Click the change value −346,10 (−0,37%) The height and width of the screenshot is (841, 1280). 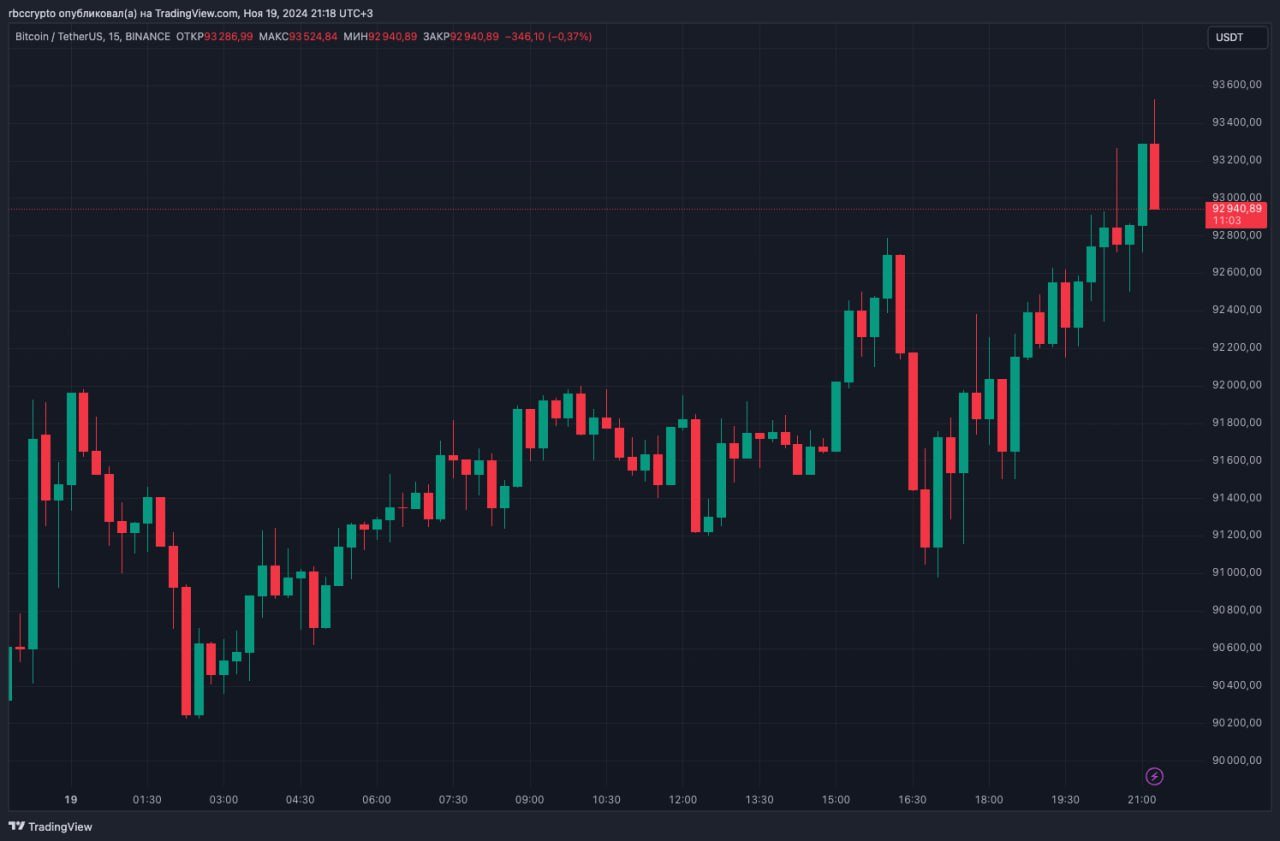click(549, 37)
